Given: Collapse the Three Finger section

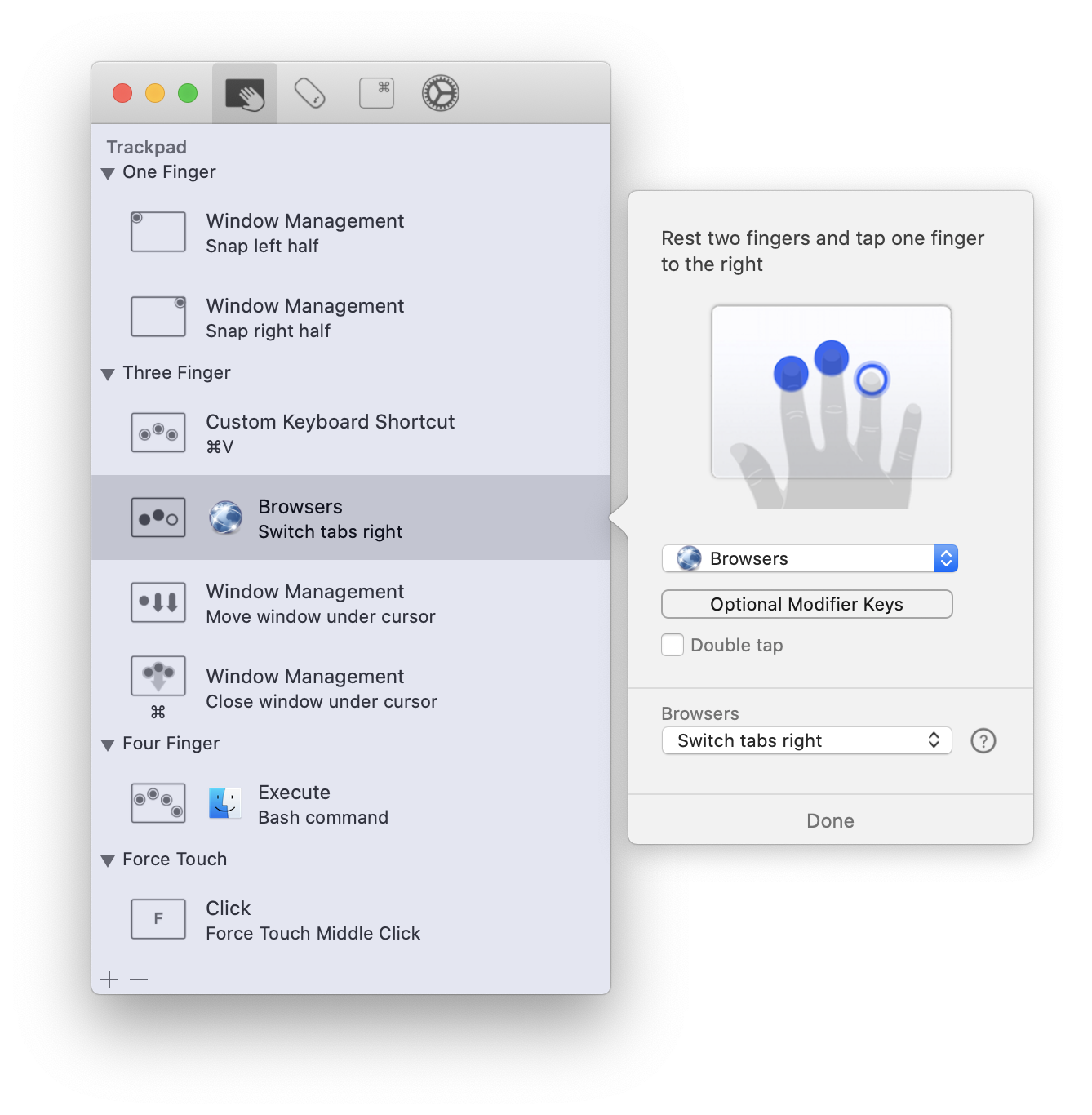Looking at the screenshot, I should pyautogui.click(x=108, y=374).
